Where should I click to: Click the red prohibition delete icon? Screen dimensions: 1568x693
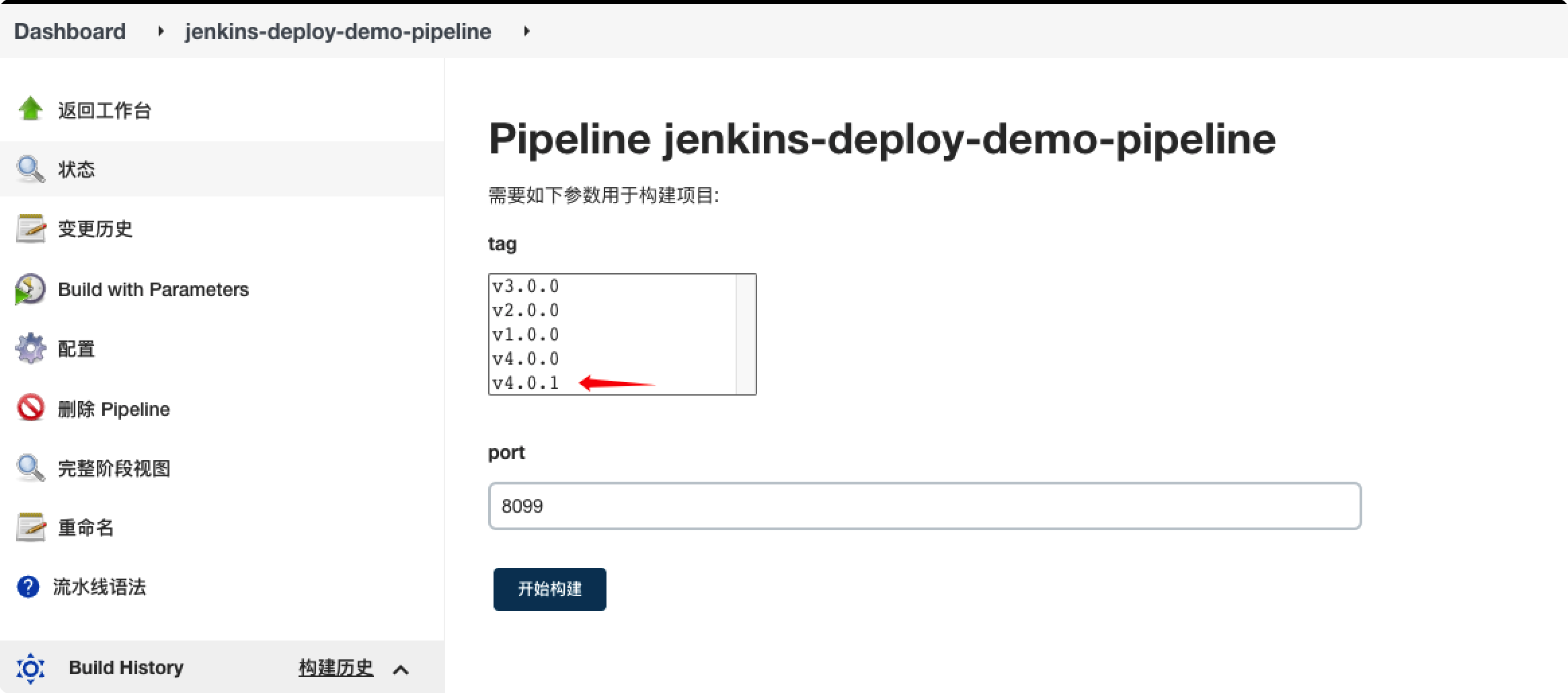tap(30, 408)
